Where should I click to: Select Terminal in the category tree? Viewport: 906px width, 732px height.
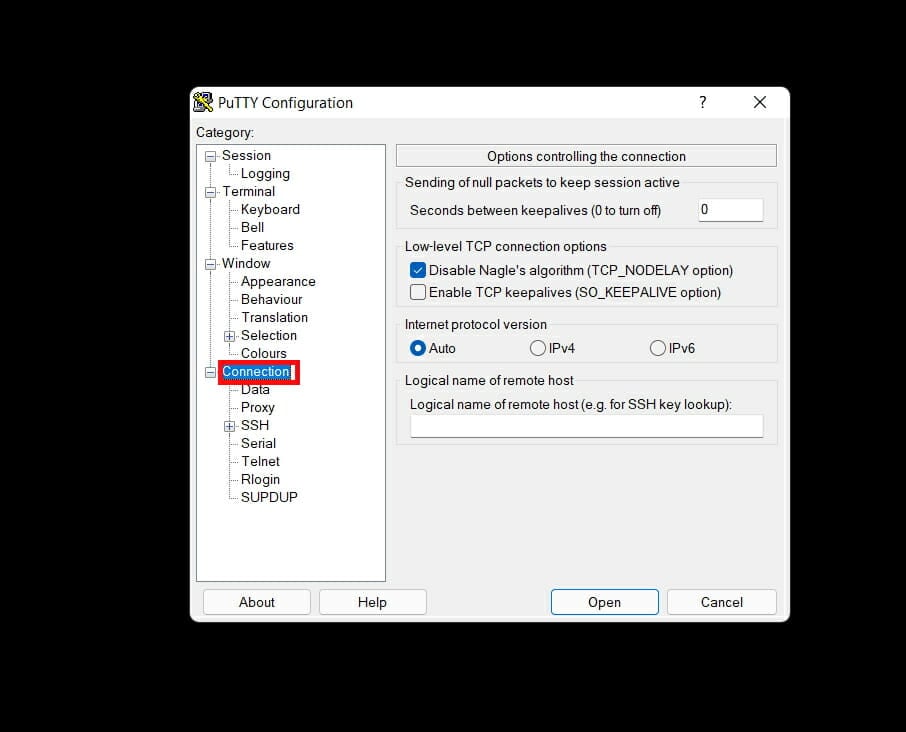248,191
